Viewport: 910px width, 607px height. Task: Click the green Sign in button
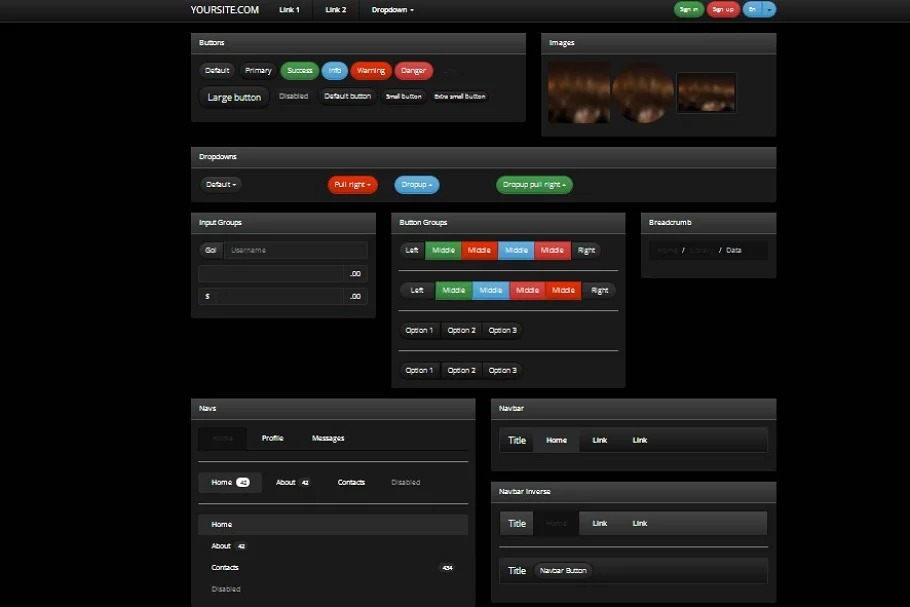coord(688,10)
